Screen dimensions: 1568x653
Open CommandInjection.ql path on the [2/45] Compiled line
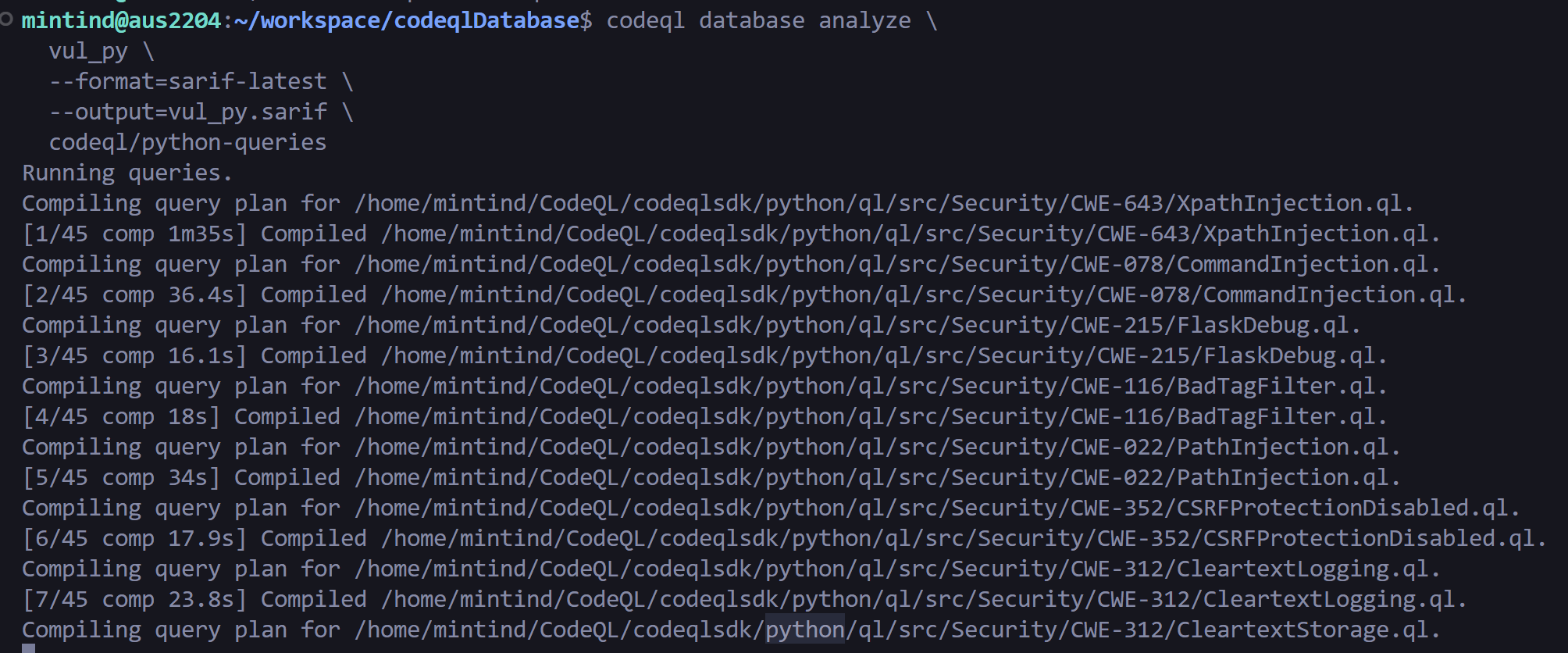pyautogui.click(x=923, y=294)
